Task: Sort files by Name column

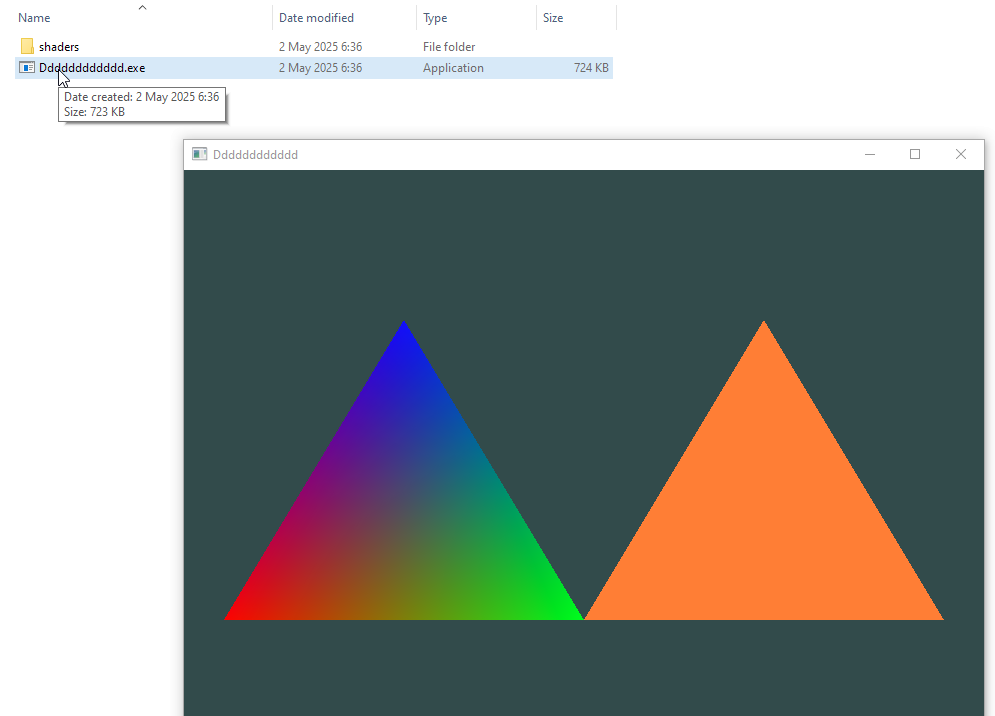Action: (x=34, y=18)
